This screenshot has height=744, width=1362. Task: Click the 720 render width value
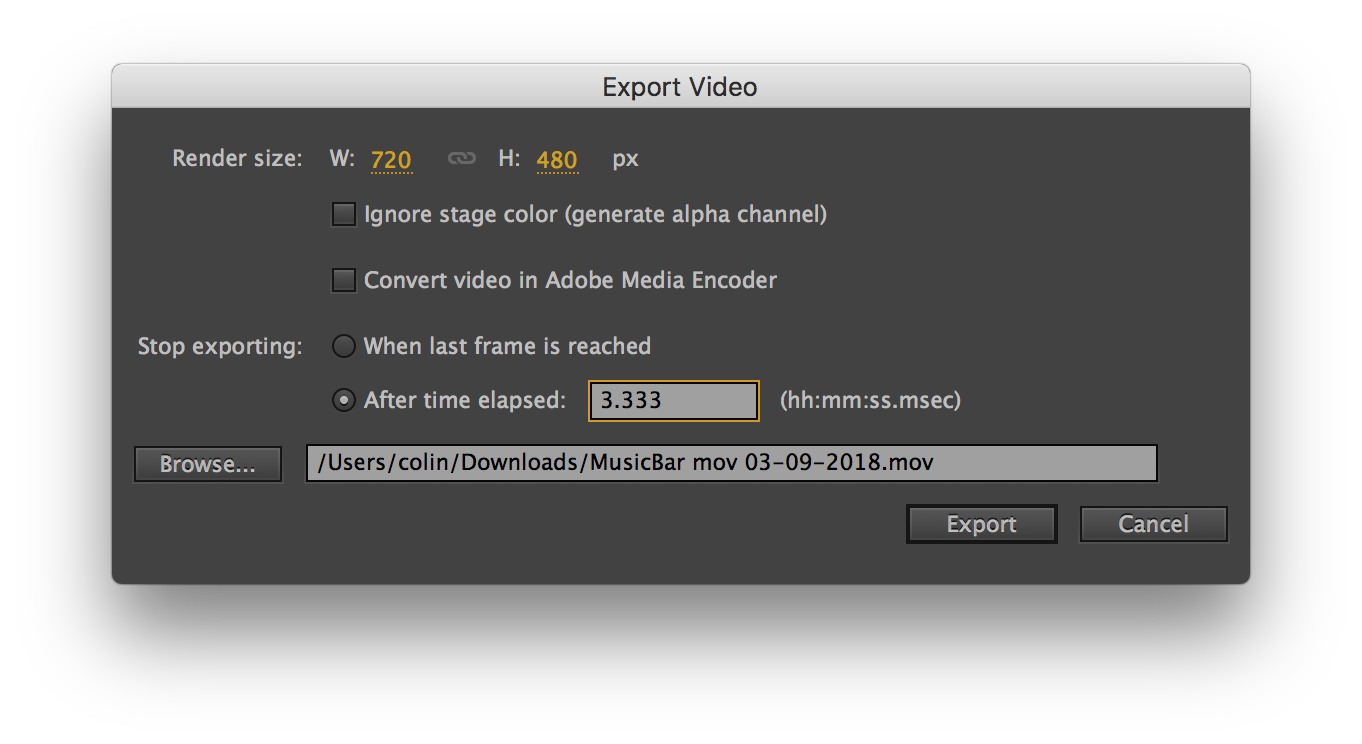[x=391, y=160]
